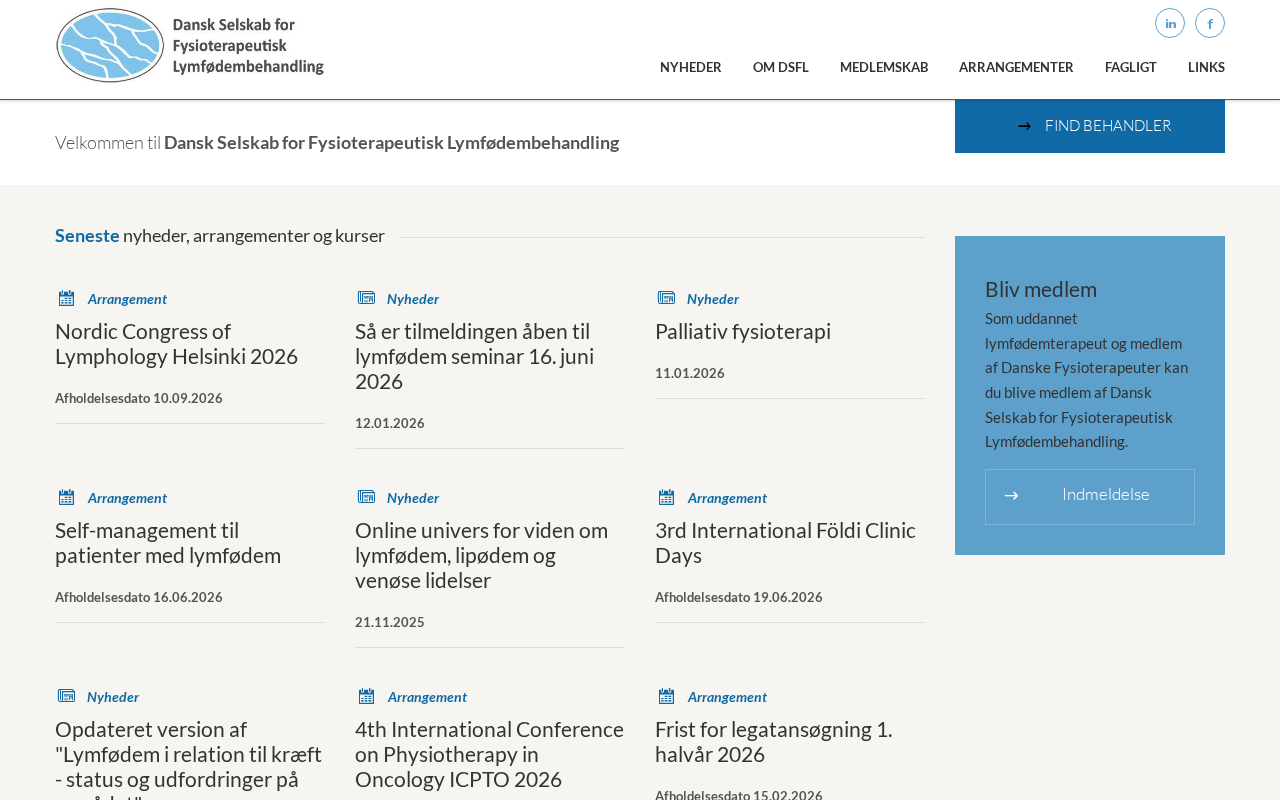The height and width of the screenshot is (800, 1280).
Task: Click newspaper icon above Palliativ fysioterapi
Action: tap(667, 298)
